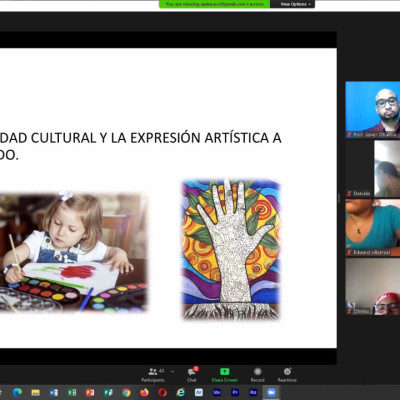Launch Word from the taskbar

(53, 393)
